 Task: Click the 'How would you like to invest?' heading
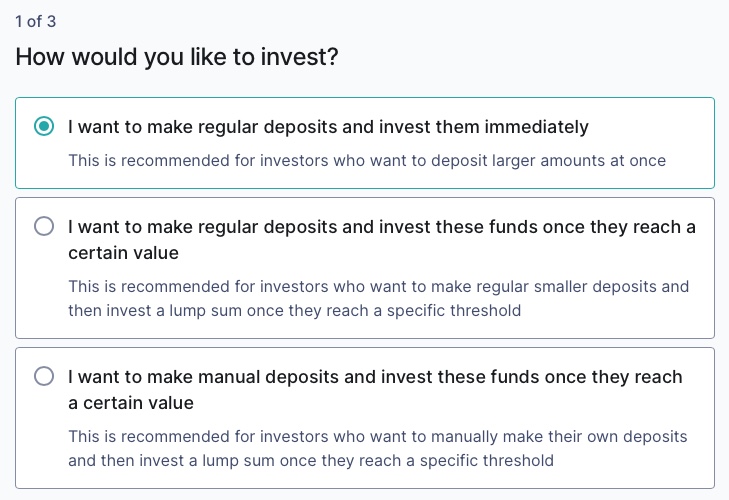pyautogui.click(x=177, y=57)
